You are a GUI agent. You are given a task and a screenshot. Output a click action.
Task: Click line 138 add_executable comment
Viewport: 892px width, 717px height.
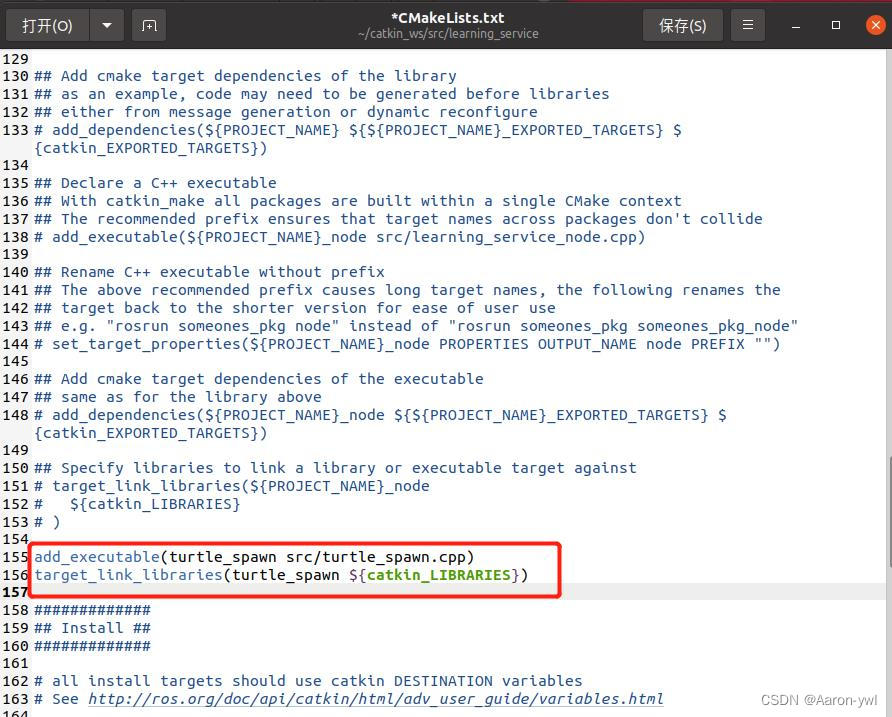pyautogui.click(x=340, y=237)
